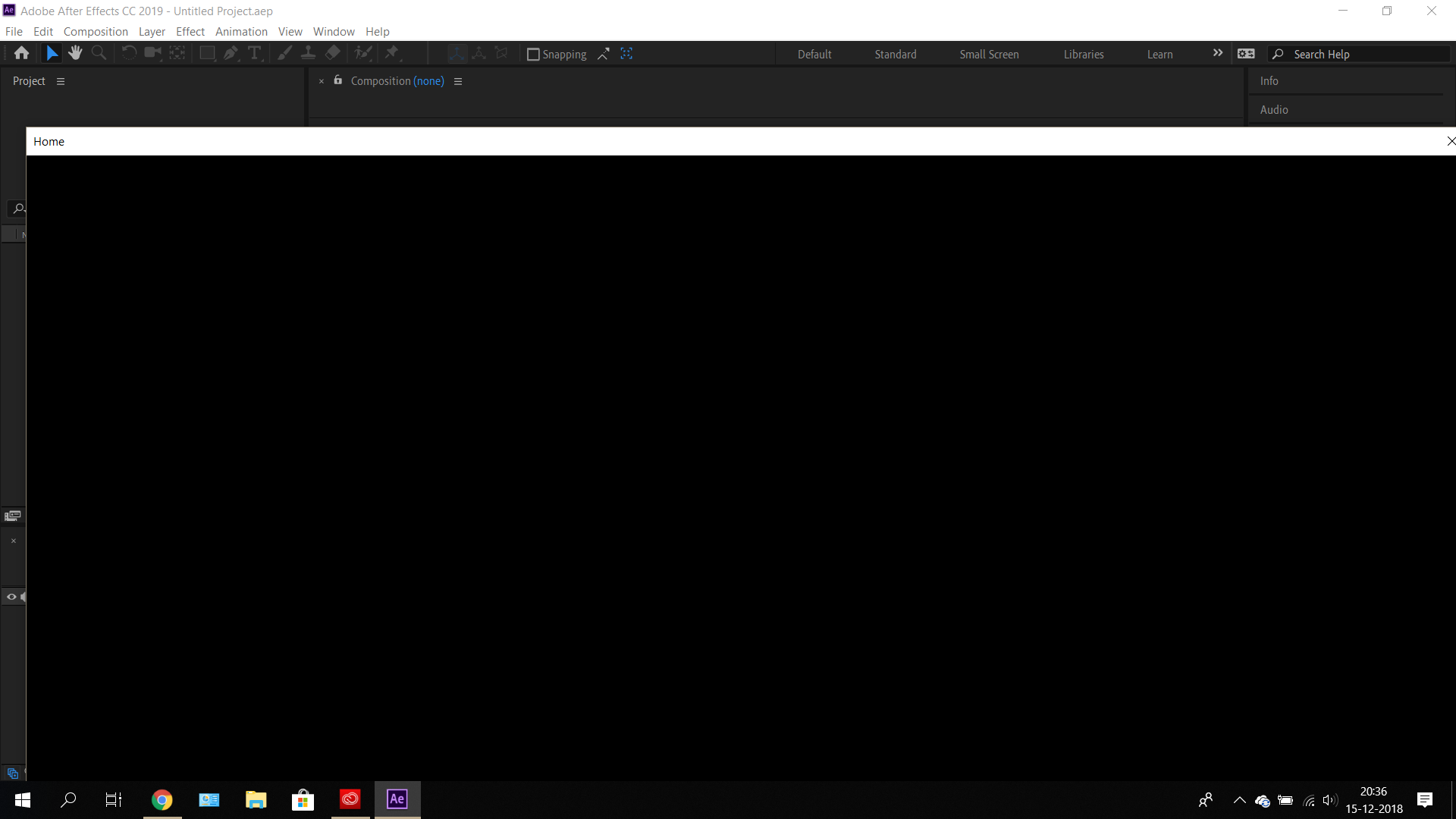This screenshot has width=1456, height=819.
Task: Select the Puppet Pin tool
Action: [x=393, y=53]
